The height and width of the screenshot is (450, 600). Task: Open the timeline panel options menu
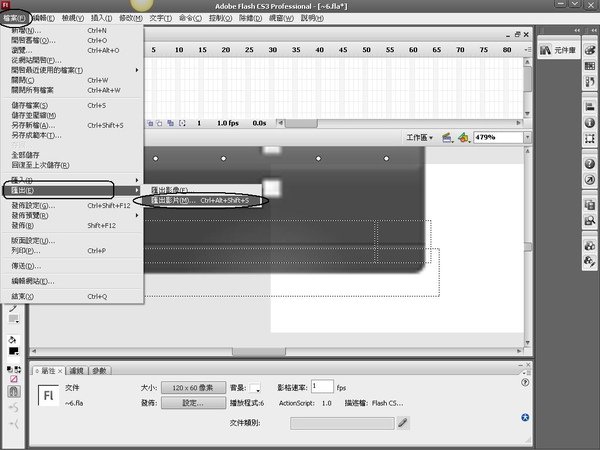coord(528,50)
